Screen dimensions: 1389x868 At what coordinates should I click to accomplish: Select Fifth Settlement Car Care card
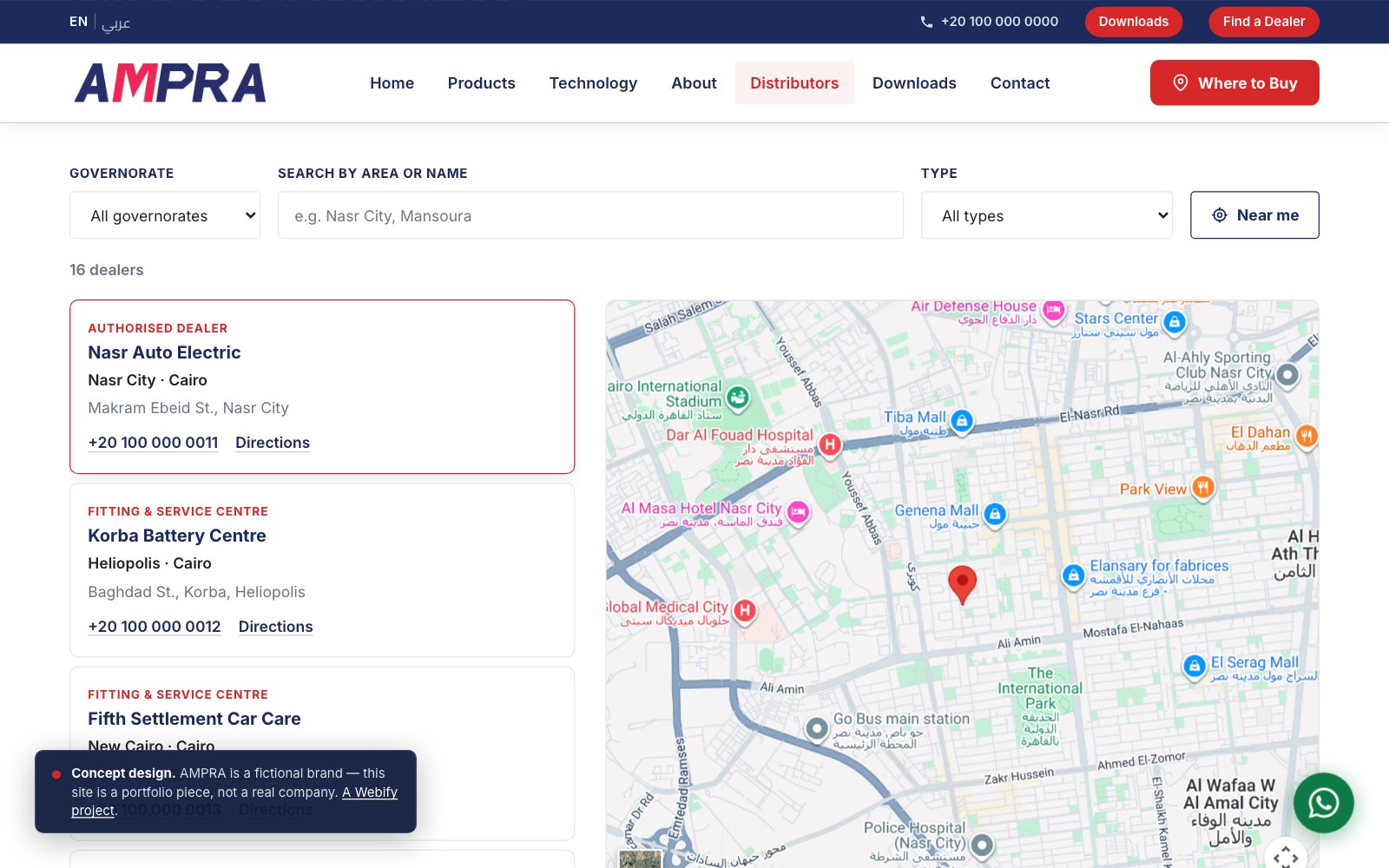point(322,753)
